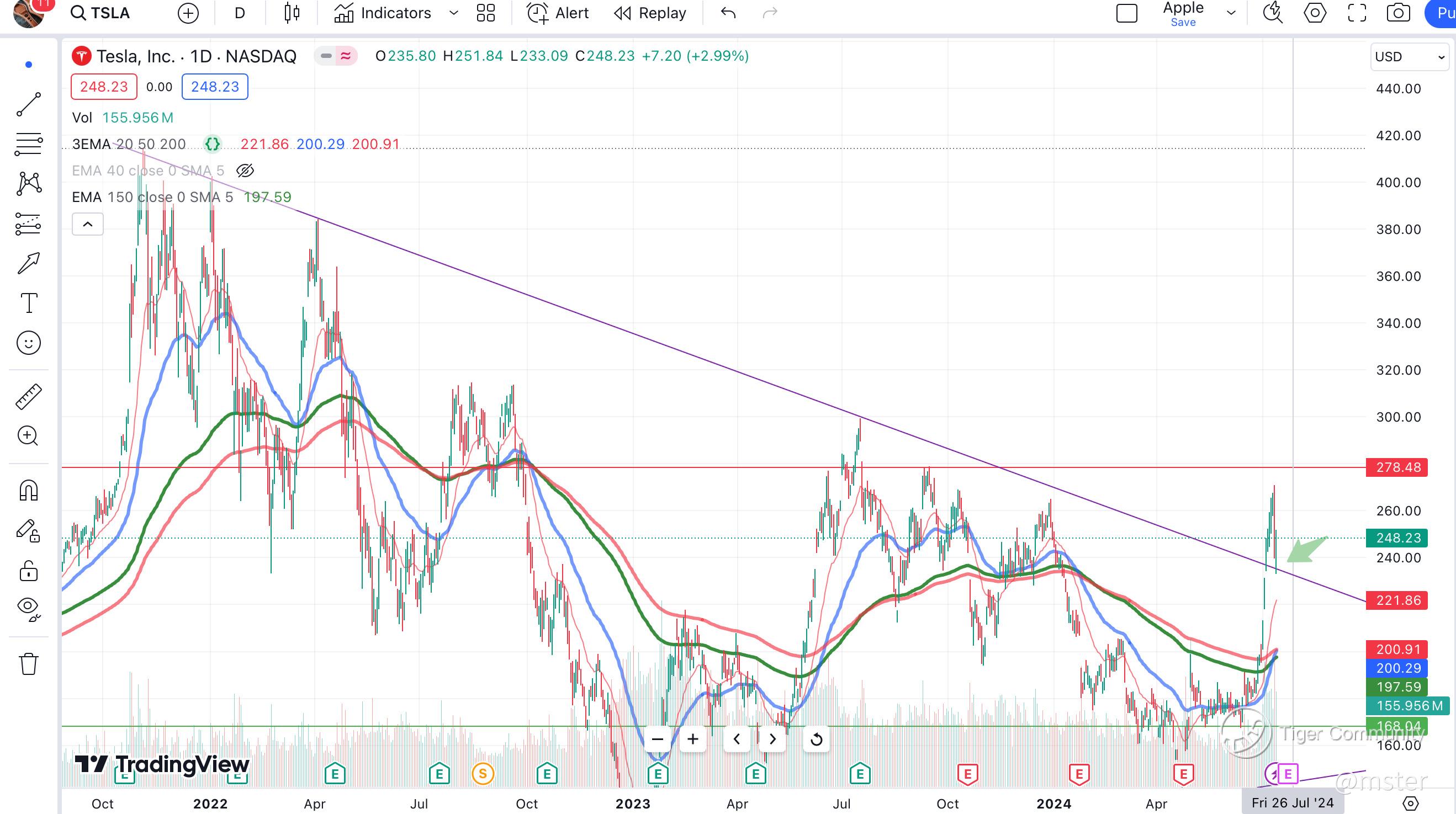The image size is (1456, 814).
Task: Toggle lock all drawing tools
Action: 28,571
